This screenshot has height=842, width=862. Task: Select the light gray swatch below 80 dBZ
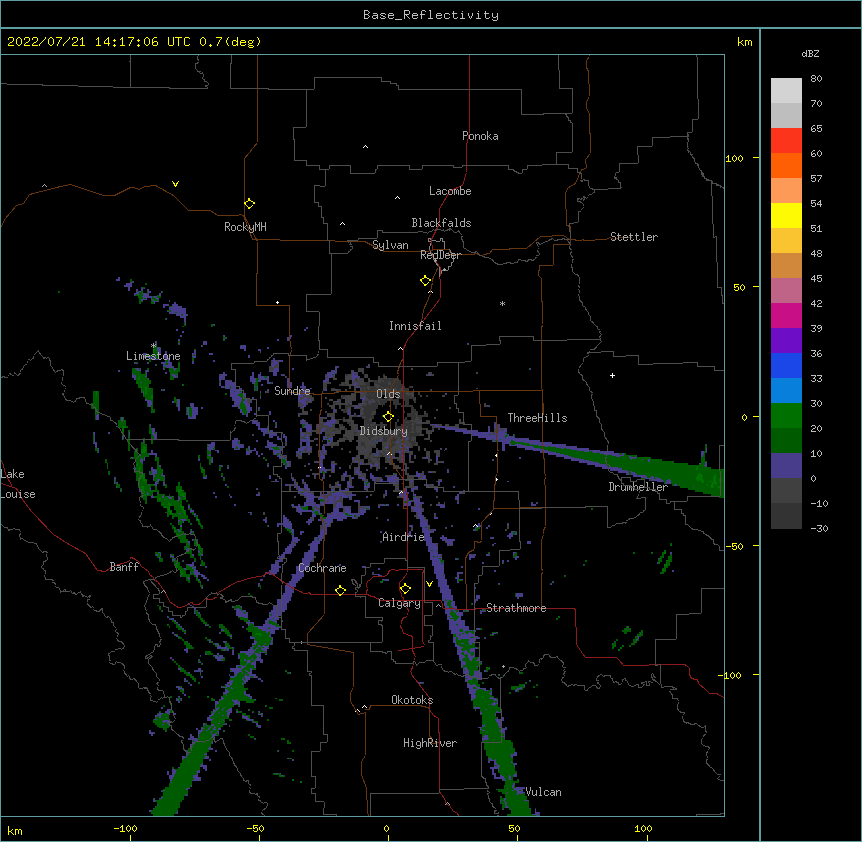pos(786,91)
